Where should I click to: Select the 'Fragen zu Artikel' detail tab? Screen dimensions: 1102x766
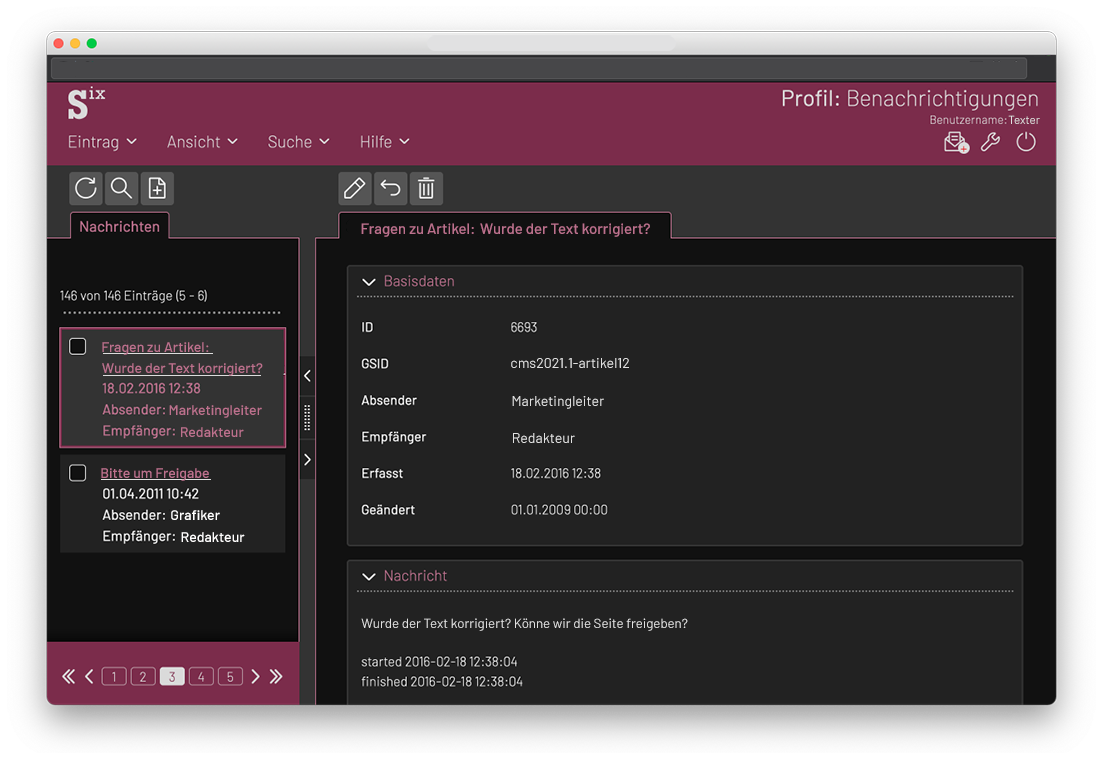point(505,228)
